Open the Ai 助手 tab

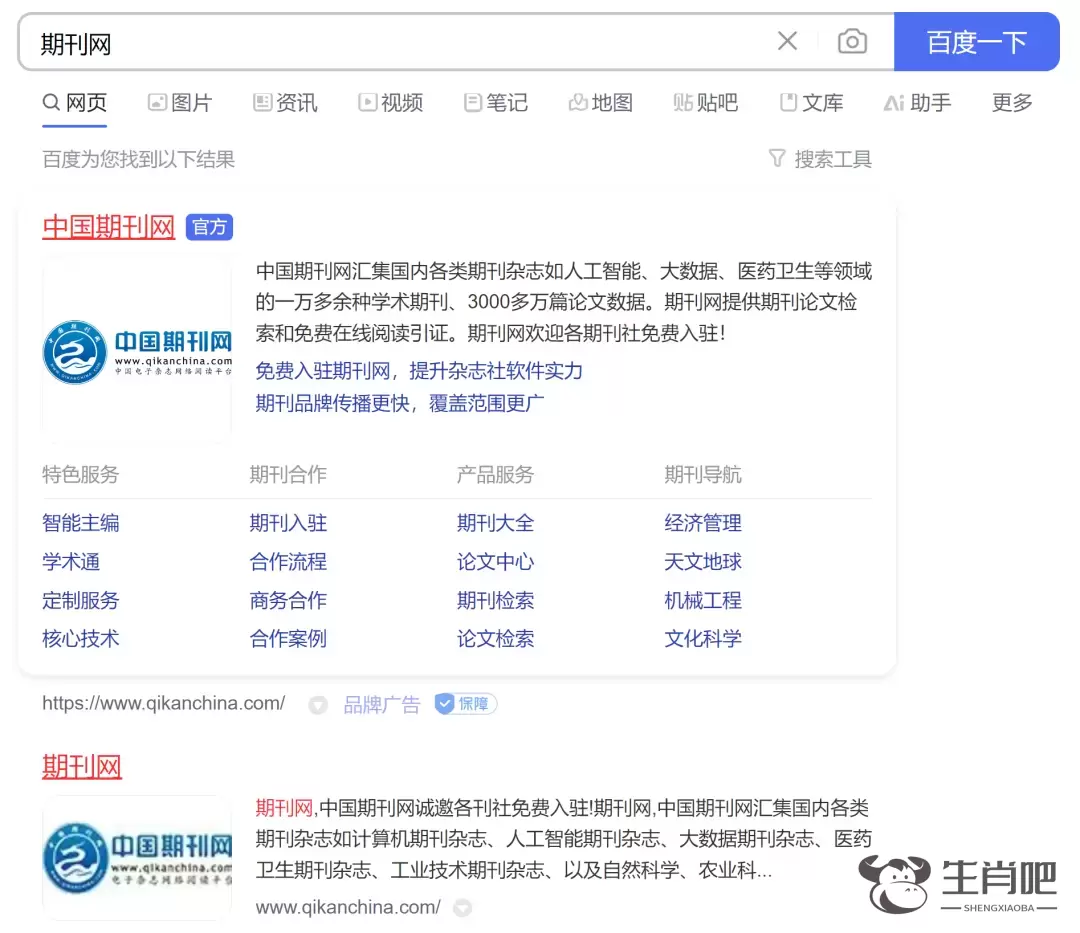(x=917, y=103)
